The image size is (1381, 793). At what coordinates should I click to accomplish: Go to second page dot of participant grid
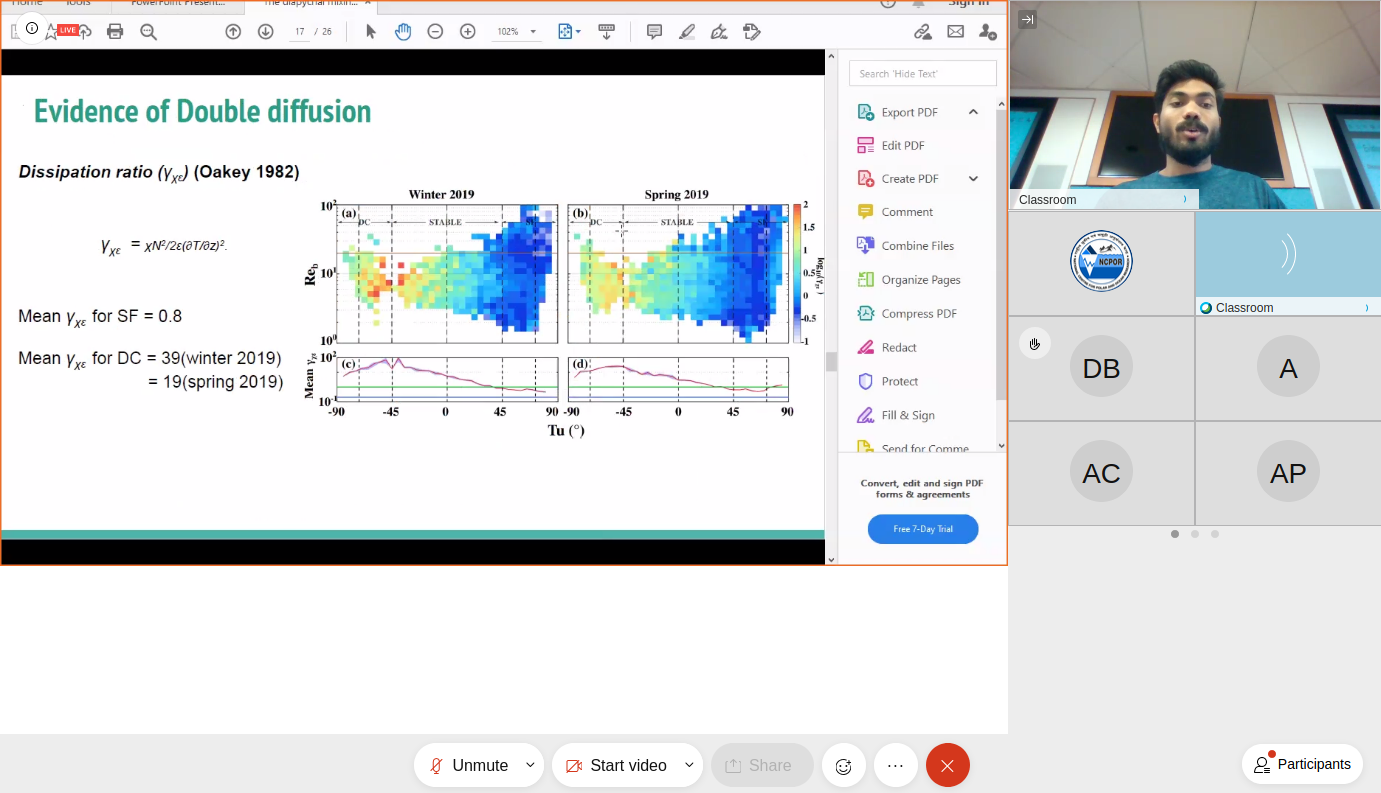pyautogui.click(x=1195, y=534)
